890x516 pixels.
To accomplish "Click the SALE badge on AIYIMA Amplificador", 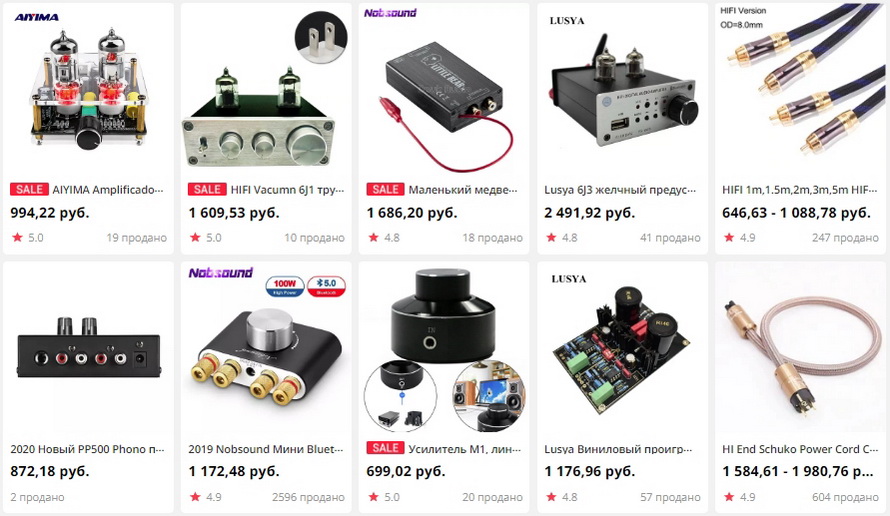I will [30, 190].
